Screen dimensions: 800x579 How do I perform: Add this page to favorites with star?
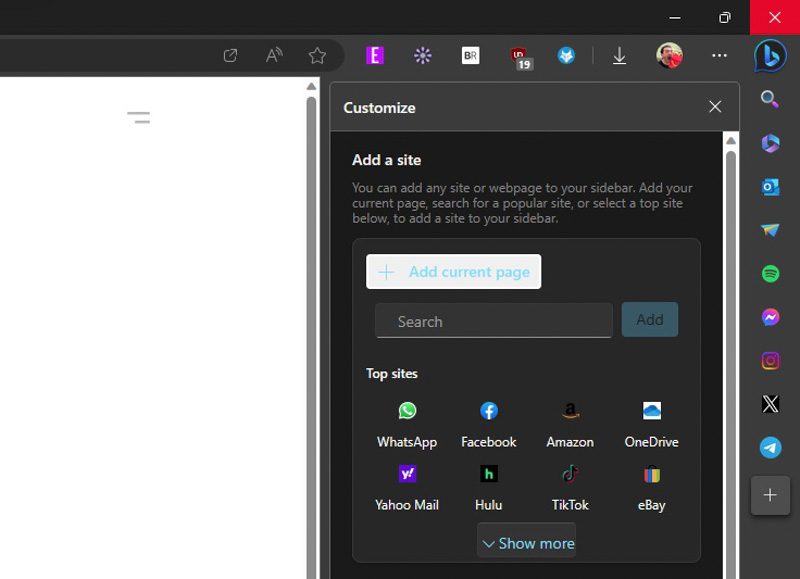(317, 55)
